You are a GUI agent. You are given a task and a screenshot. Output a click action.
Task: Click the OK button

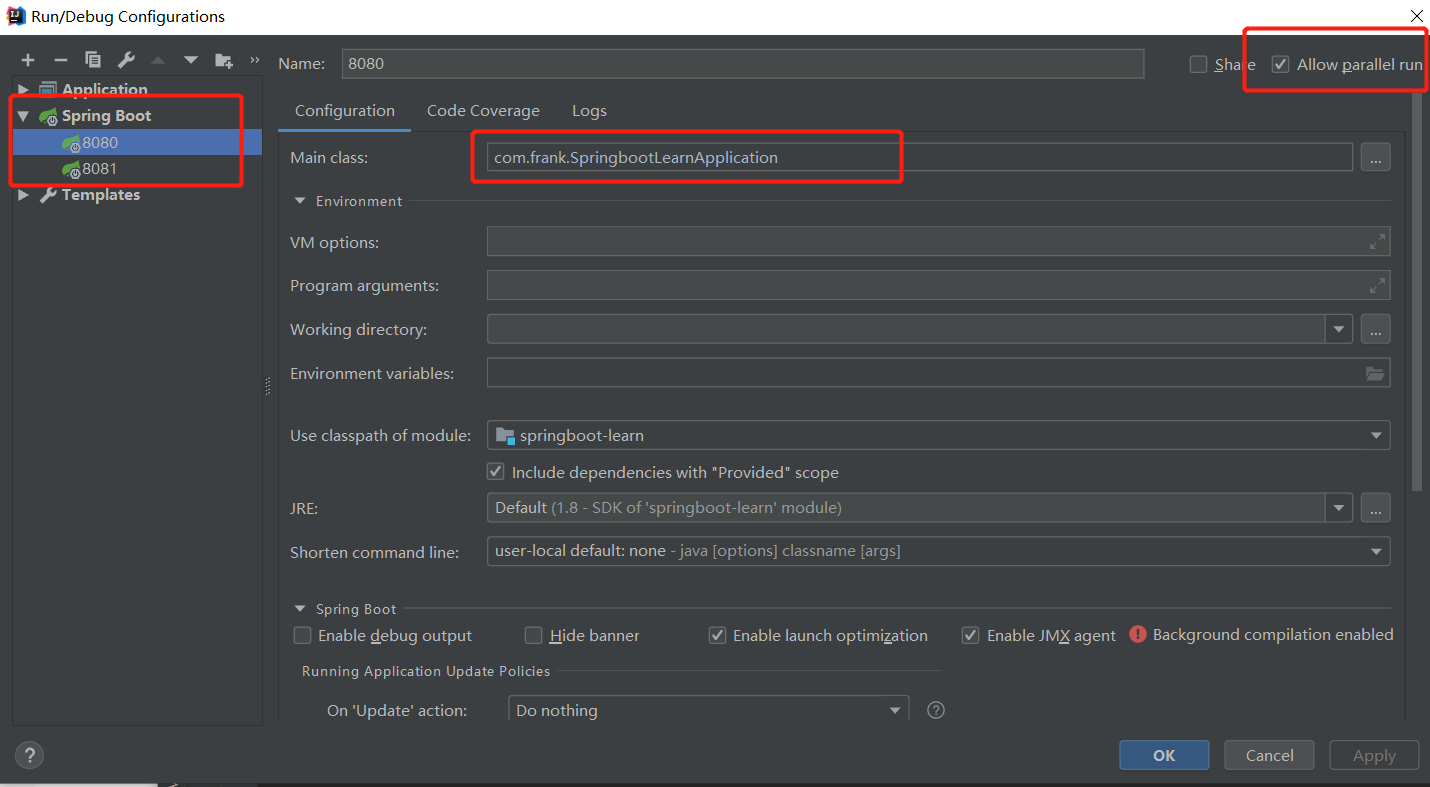(1164, 755)
